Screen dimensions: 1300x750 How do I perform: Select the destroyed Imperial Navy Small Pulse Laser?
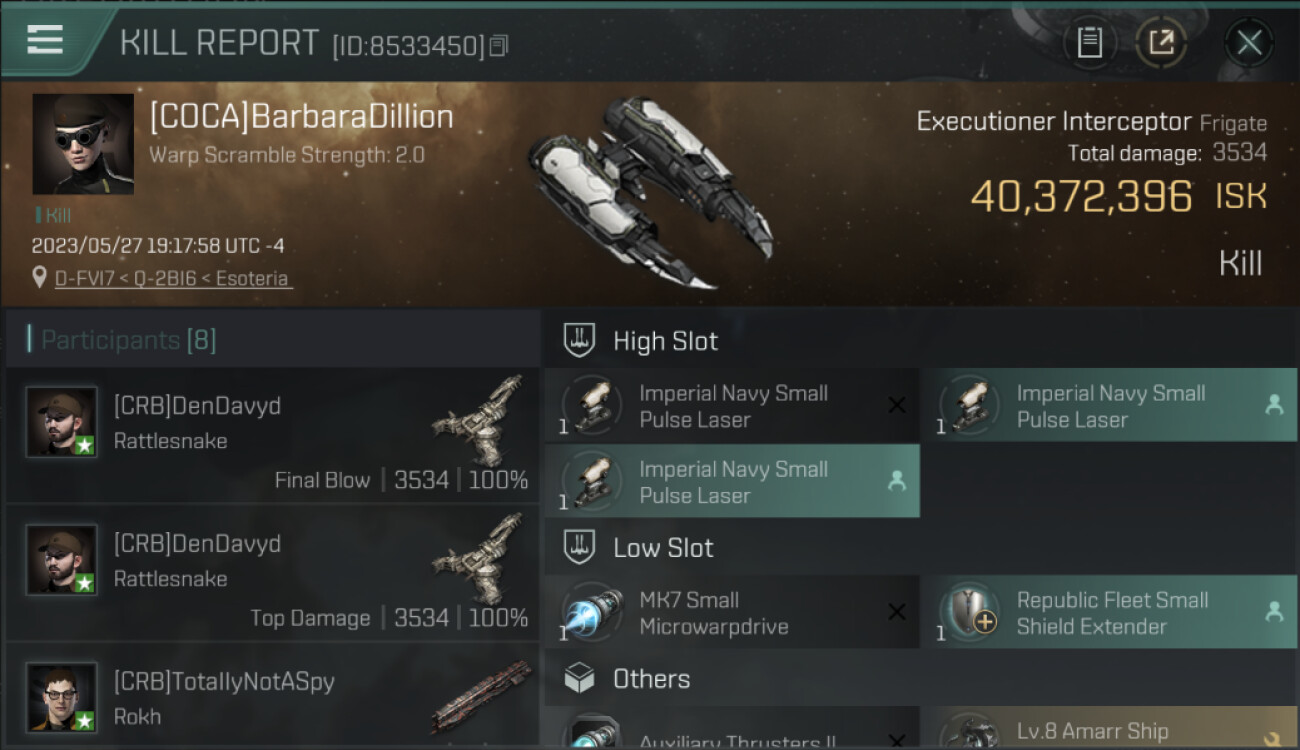coord(732,406)
